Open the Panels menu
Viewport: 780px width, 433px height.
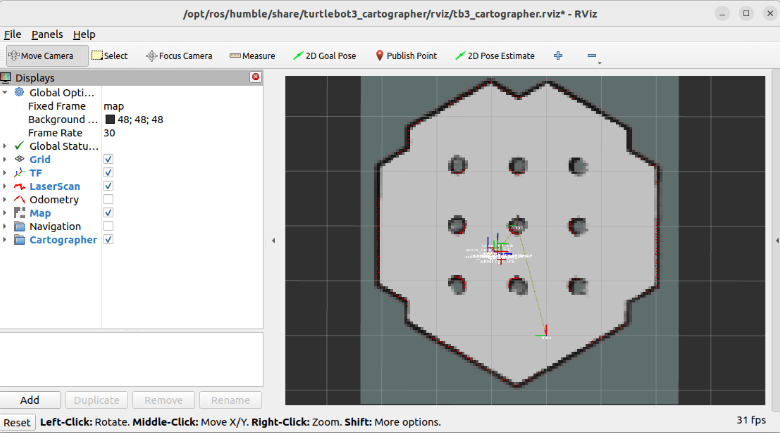pyautogui.click(x=47, y=34)
